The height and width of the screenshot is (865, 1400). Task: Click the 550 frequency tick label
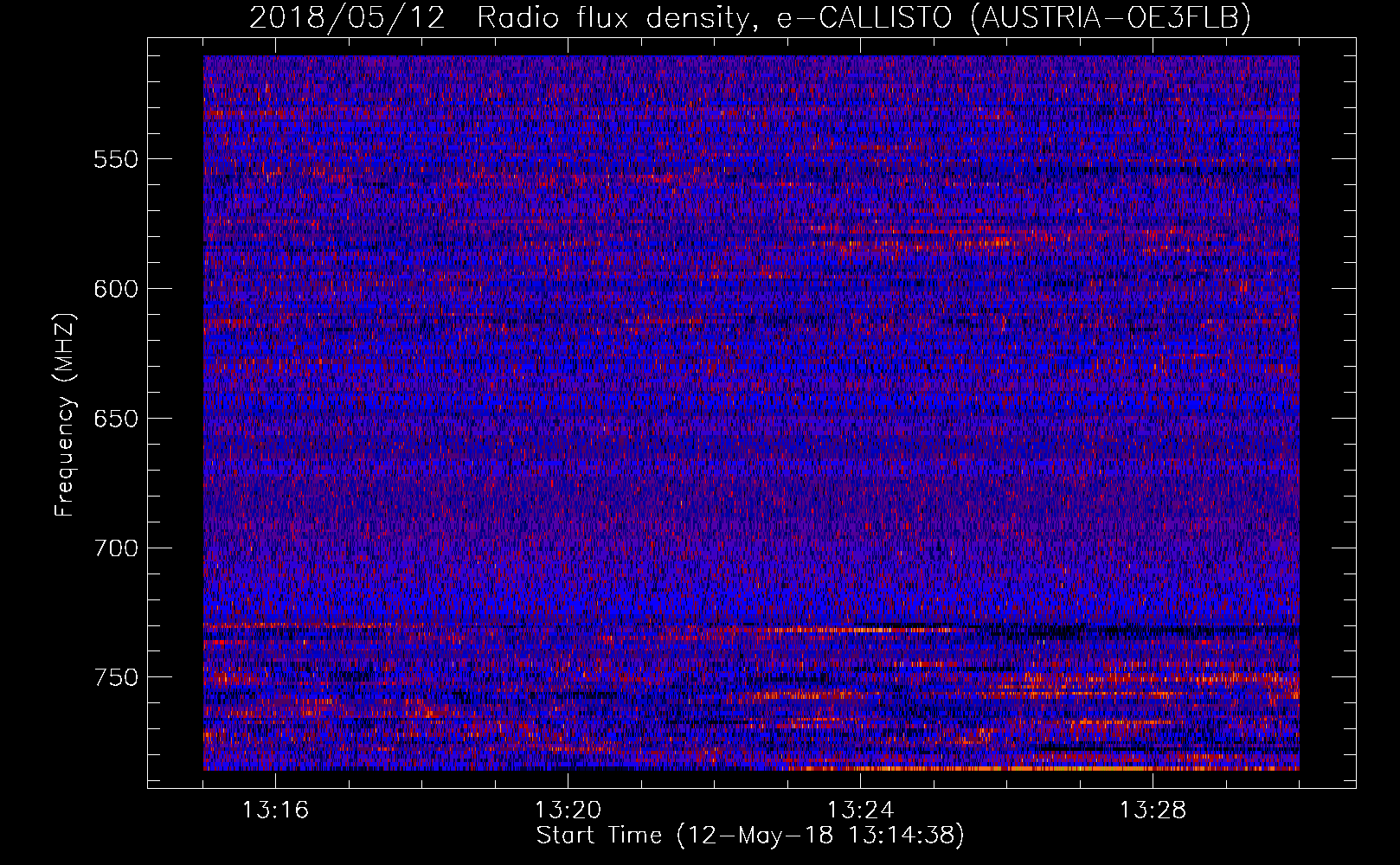116,159
